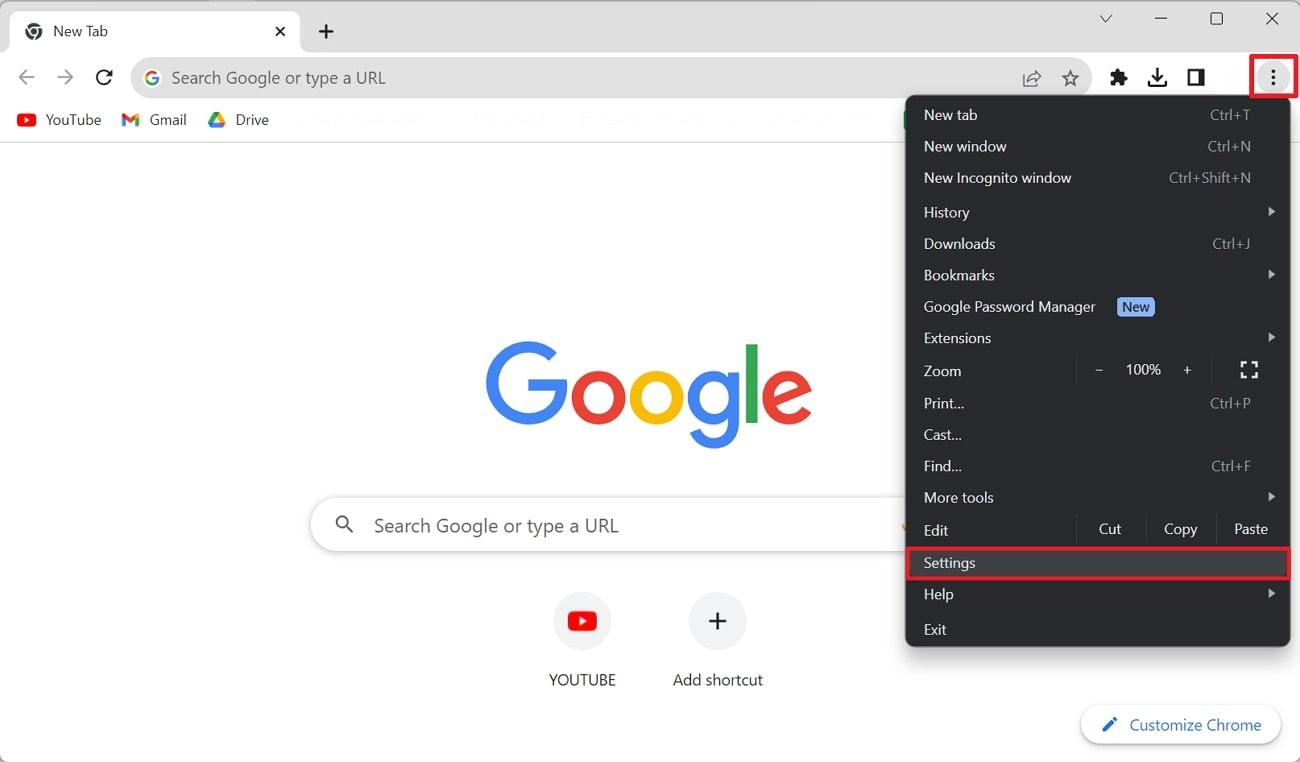Open a new tab with plus button

point(326,32)
